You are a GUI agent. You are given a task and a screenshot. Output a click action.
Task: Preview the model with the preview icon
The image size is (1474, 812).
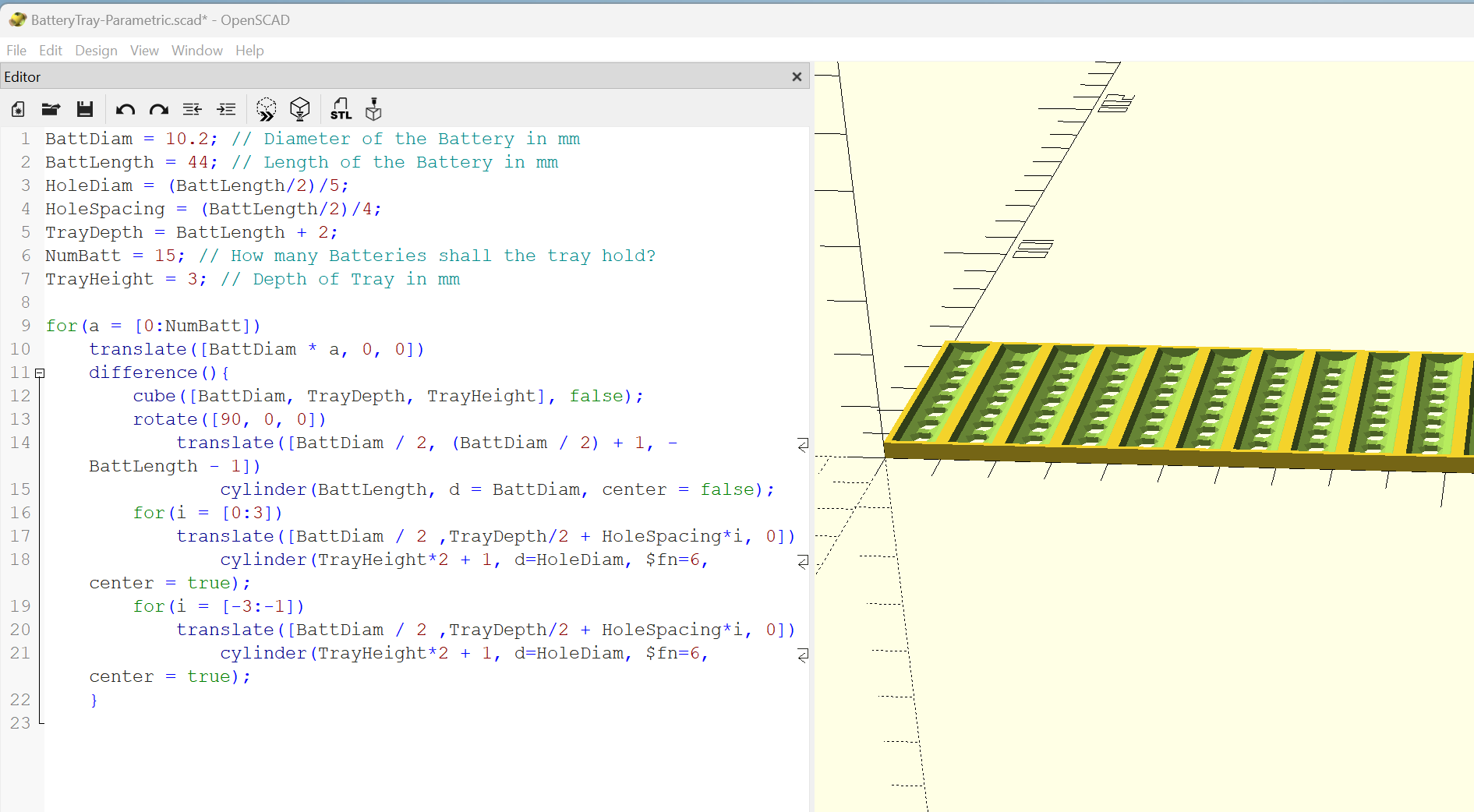266,110
